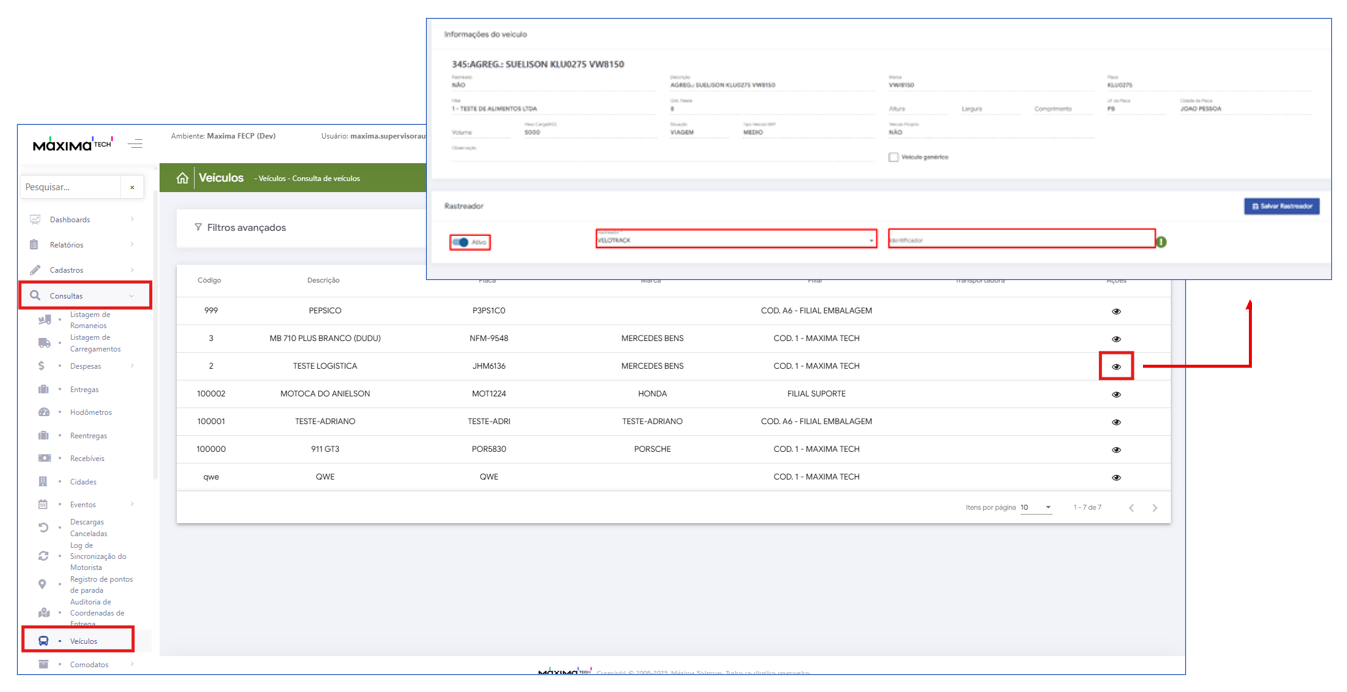Viewport: 1347px width, 692px height.
Task: Click the eye icon for the 911 GT3 row
Action: pos(1116,450)
